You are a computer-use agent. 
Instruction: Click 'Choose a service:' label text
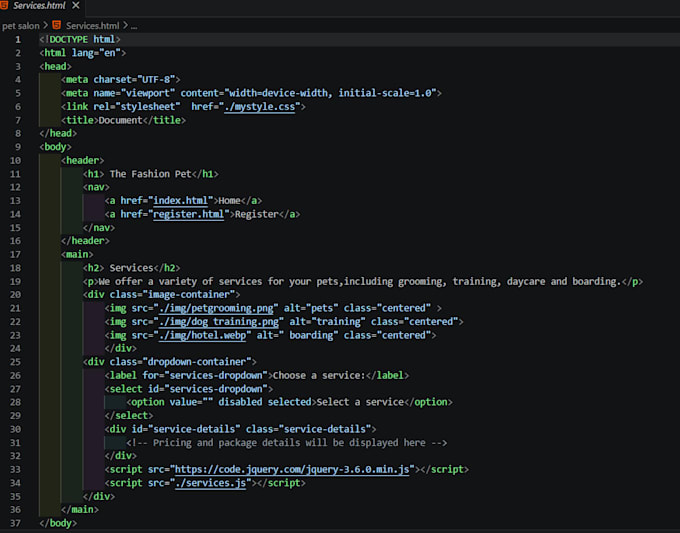pos(319,376)
